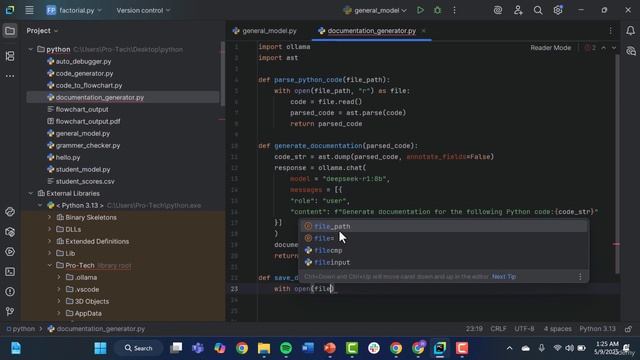The image size is (640, 360).
Task: Open AI Assistant from top toolbar
Action: [498, 10]
